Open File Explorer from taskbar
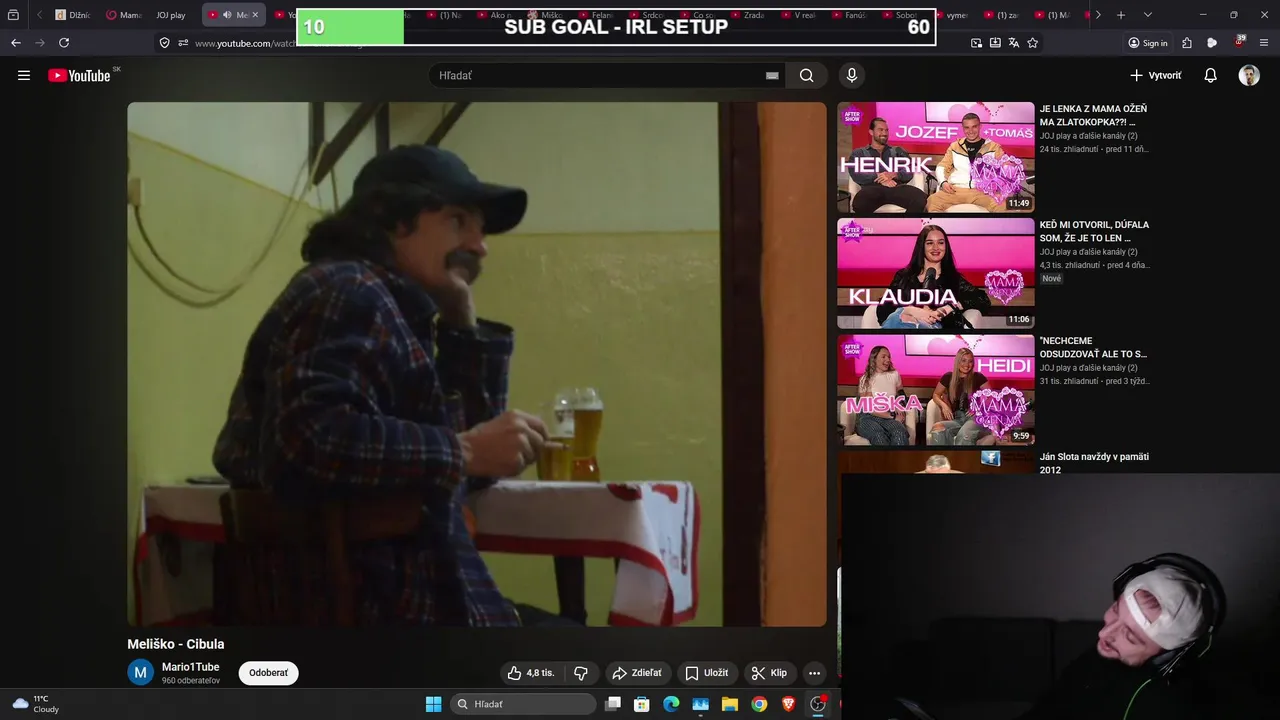 tap(730, 704)
